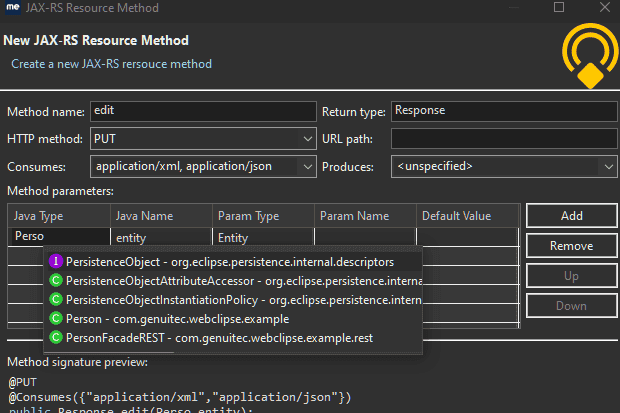Click the empty Default Value cell of the entity row

pyautogui.click(x=468, y=237)
